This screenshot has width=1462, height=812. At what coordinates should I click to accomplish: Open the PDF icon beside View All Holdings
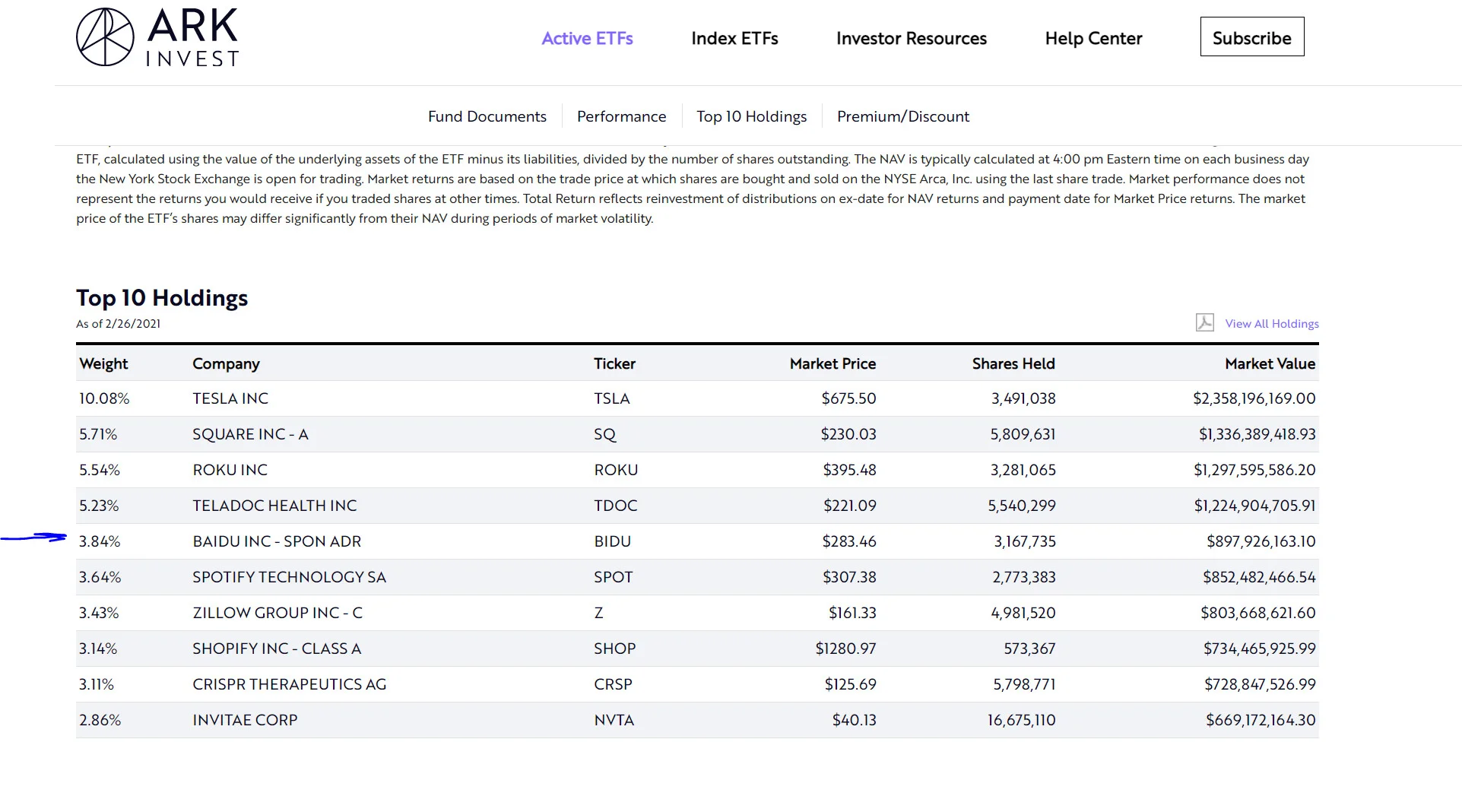tap(1204, 322)
